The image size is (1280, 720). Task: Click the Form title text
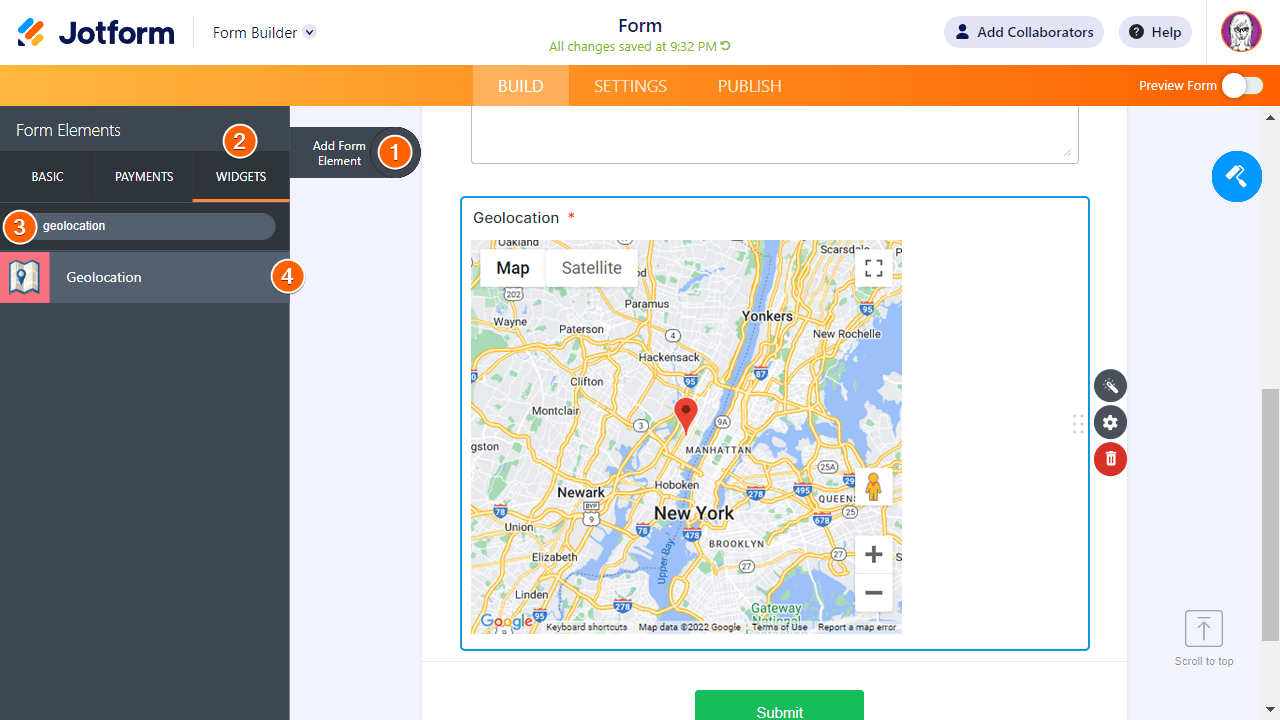pyautogui.click(x=640, y=26)
